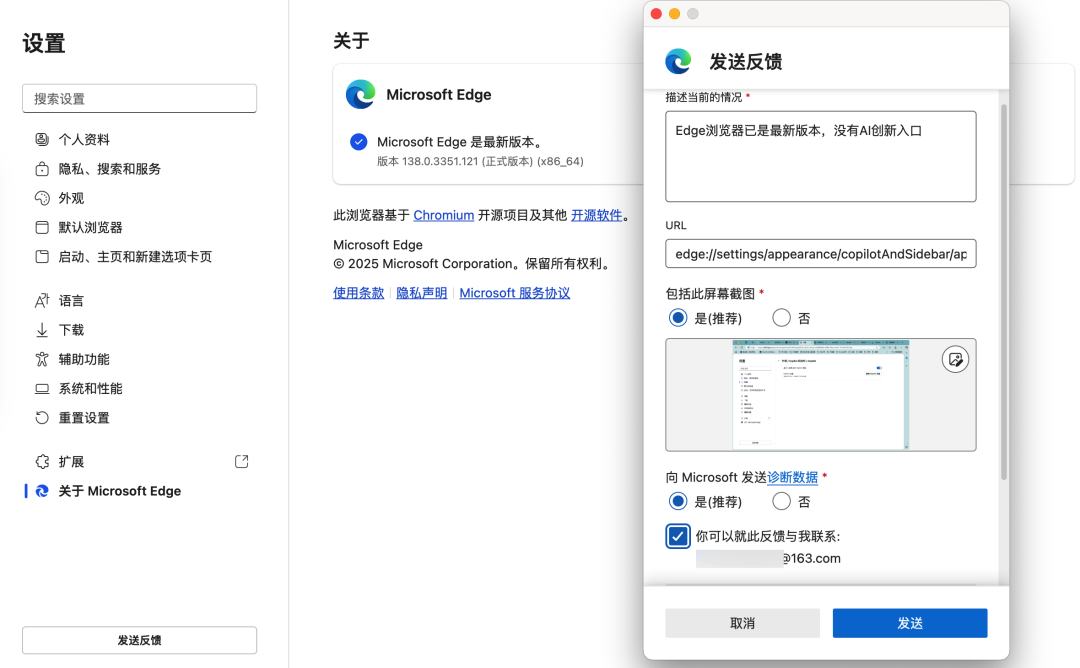Click the 163.com email address text
The image size is (1080, 668).
point(811,559)
